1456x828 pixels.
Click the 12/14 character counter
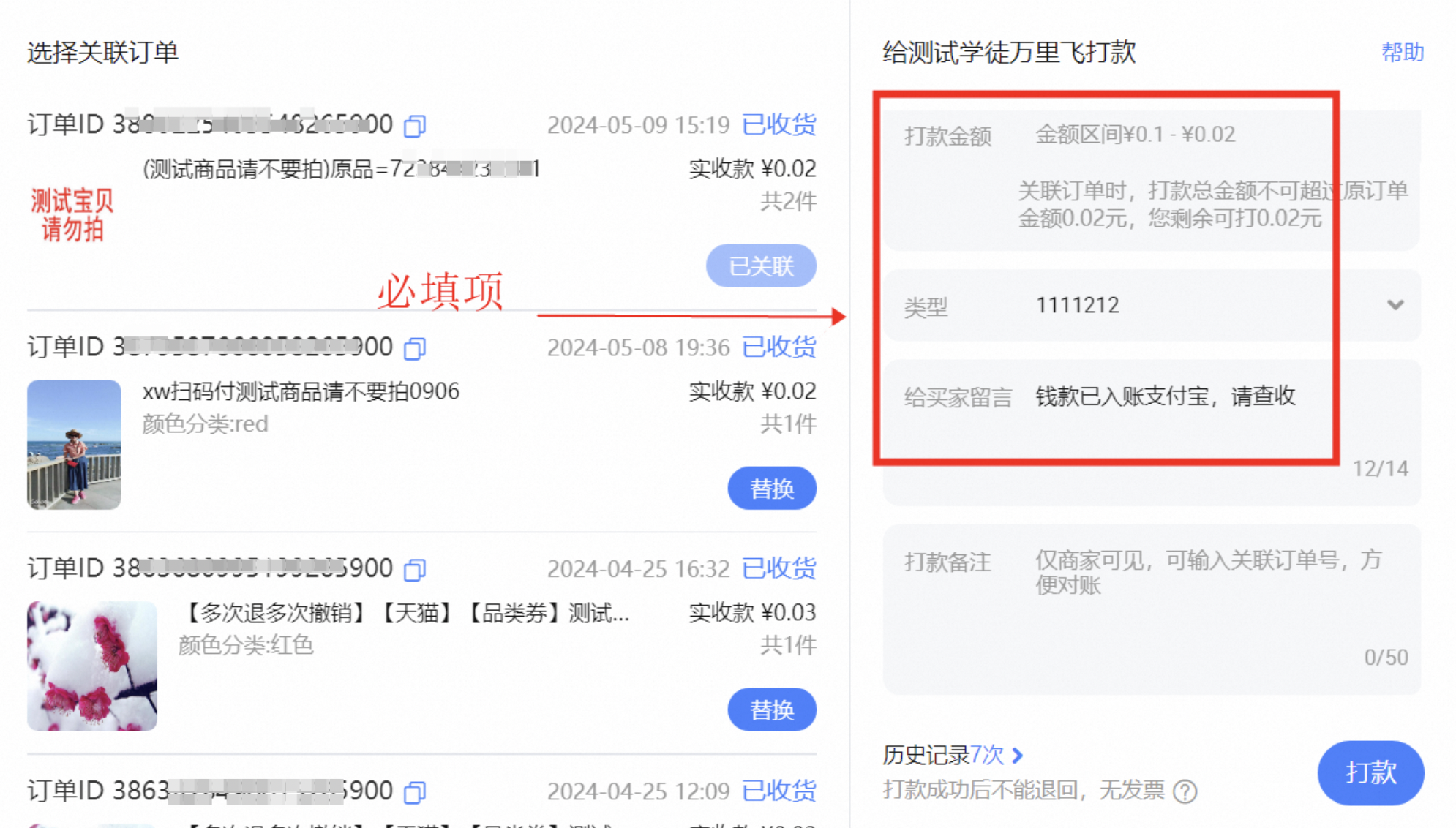tap(1380, 468)
